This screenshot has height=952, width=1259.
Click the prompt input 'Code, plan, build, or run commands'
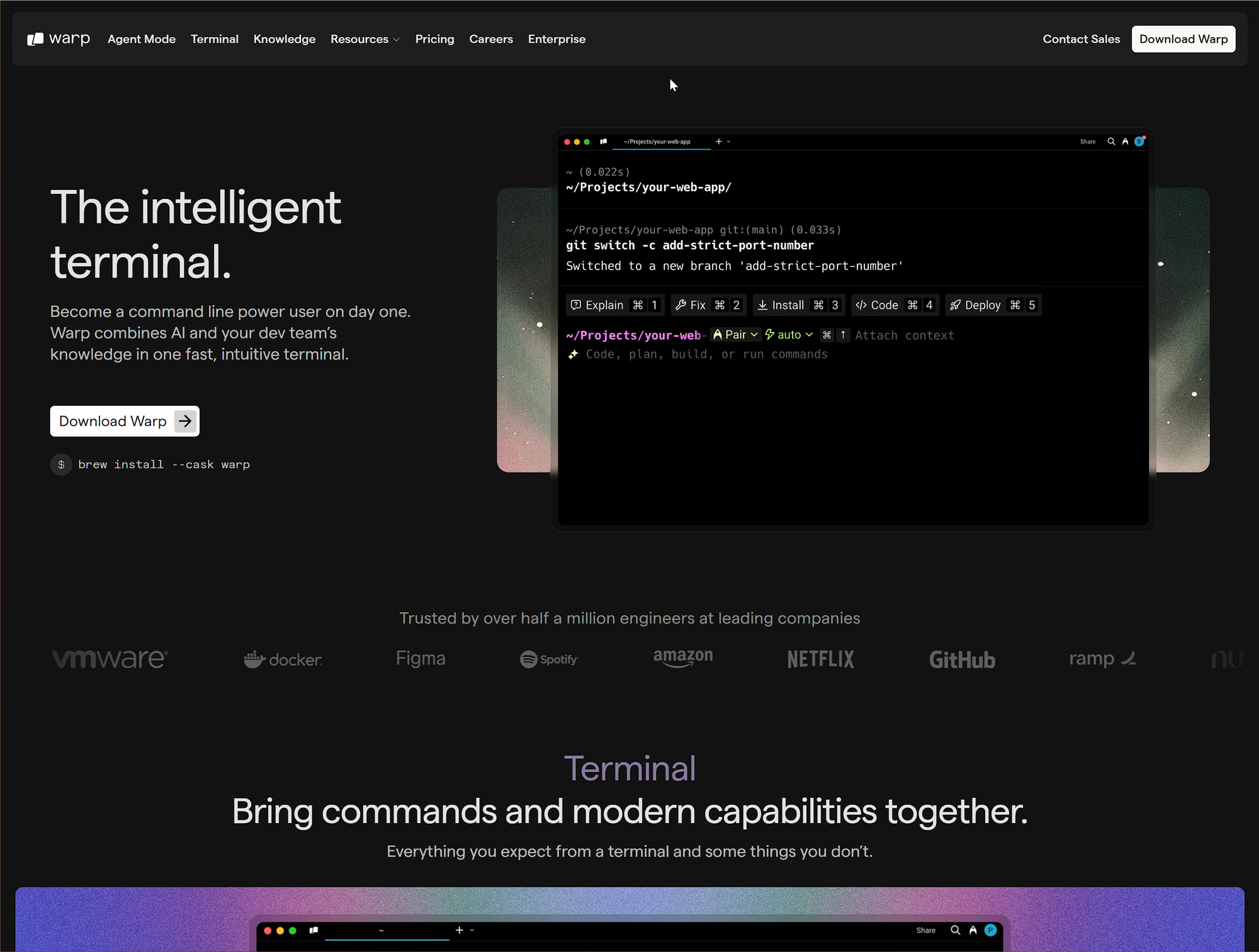click(x=706, y=354)
